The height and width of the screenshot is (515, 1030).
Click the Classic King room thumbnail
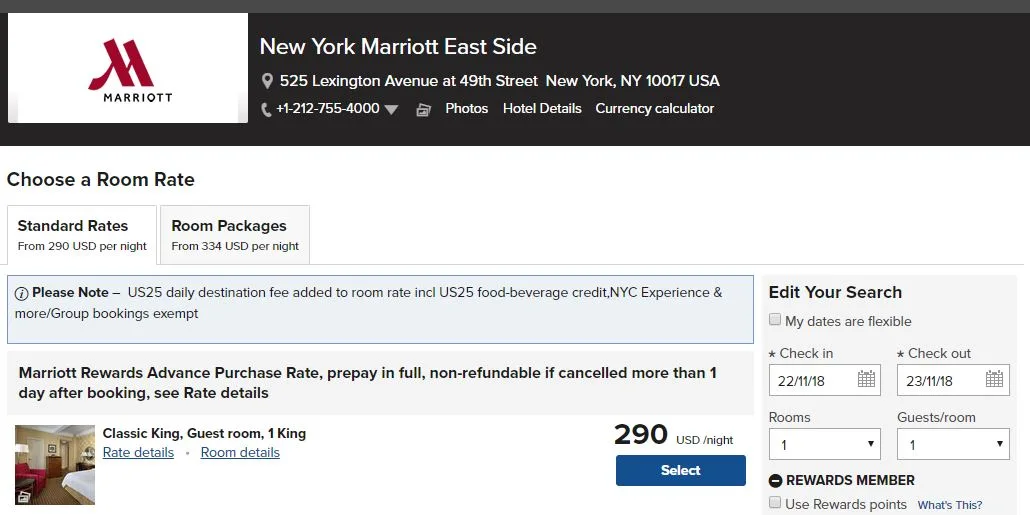pos(55,464)
